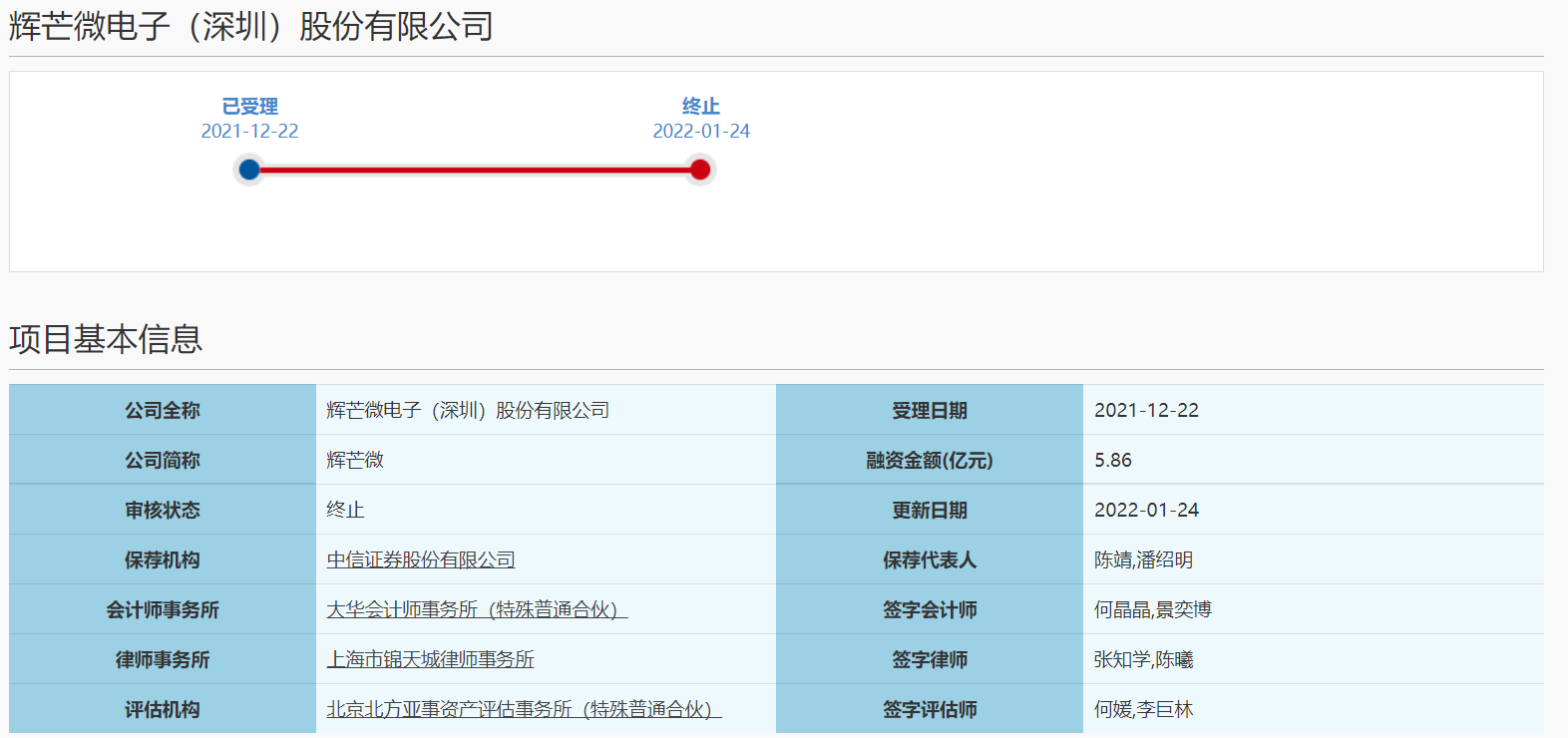Image resolution: width=1568 pixels, height=738 pixels.
Task: Click the red 终止 timeline dot
Action: click(x=700, y=170)
